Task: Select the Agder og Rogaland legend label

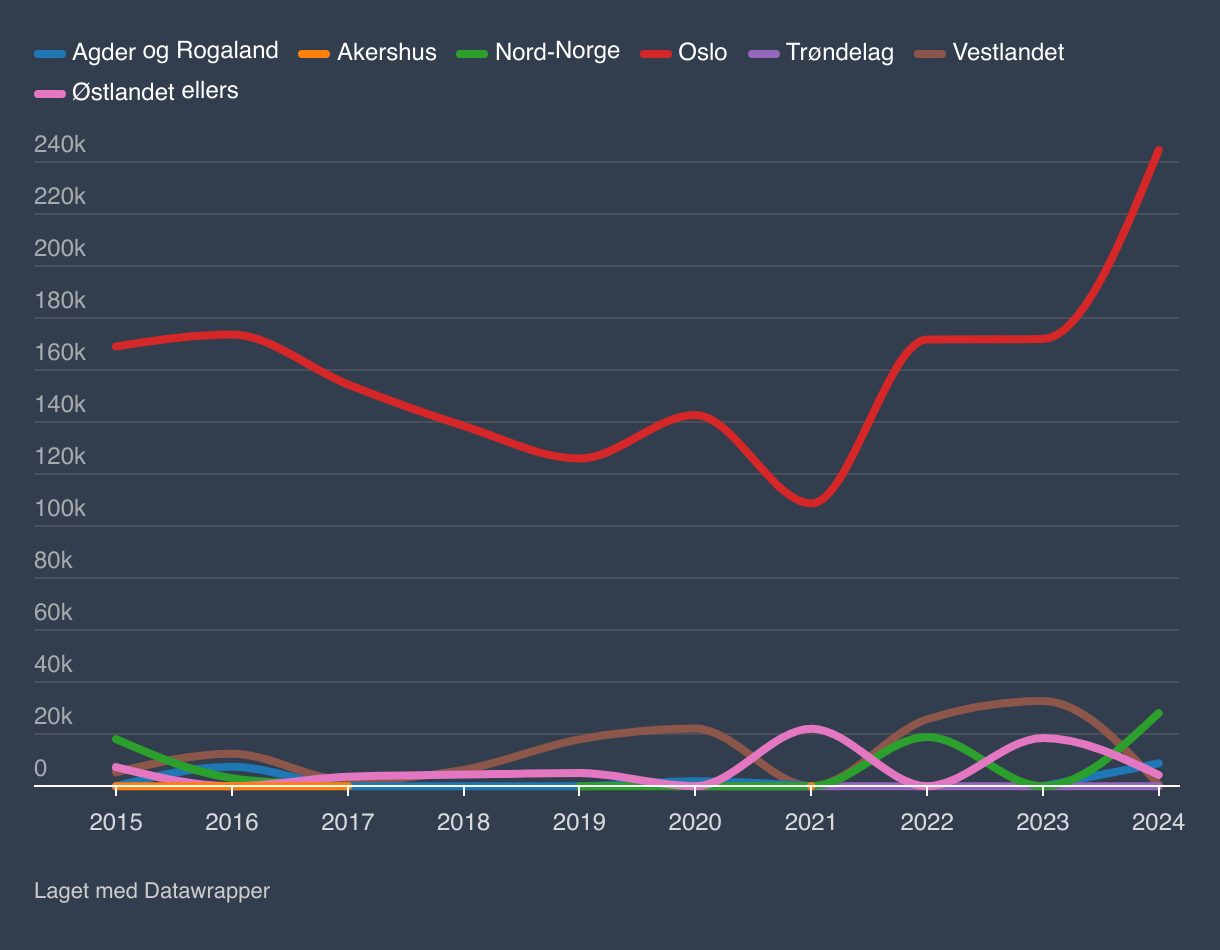Action: tap(175, 51)
